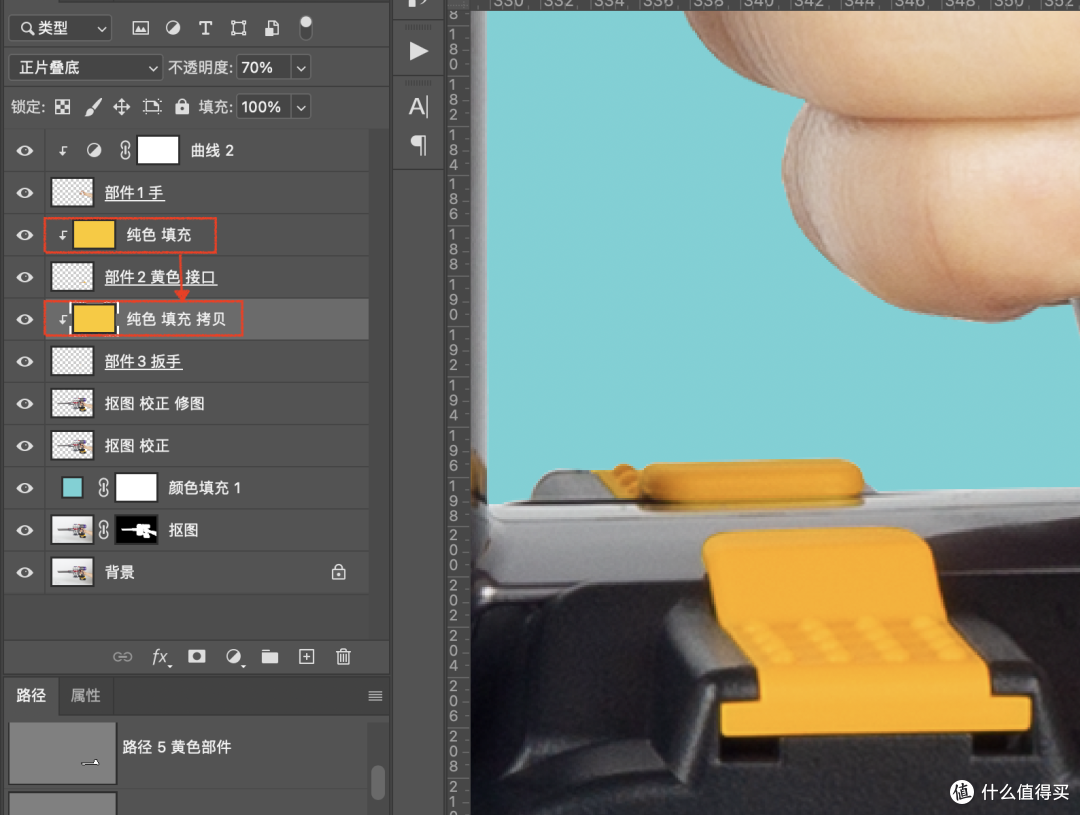
Task: Add a layer mask
Action: 197,657
